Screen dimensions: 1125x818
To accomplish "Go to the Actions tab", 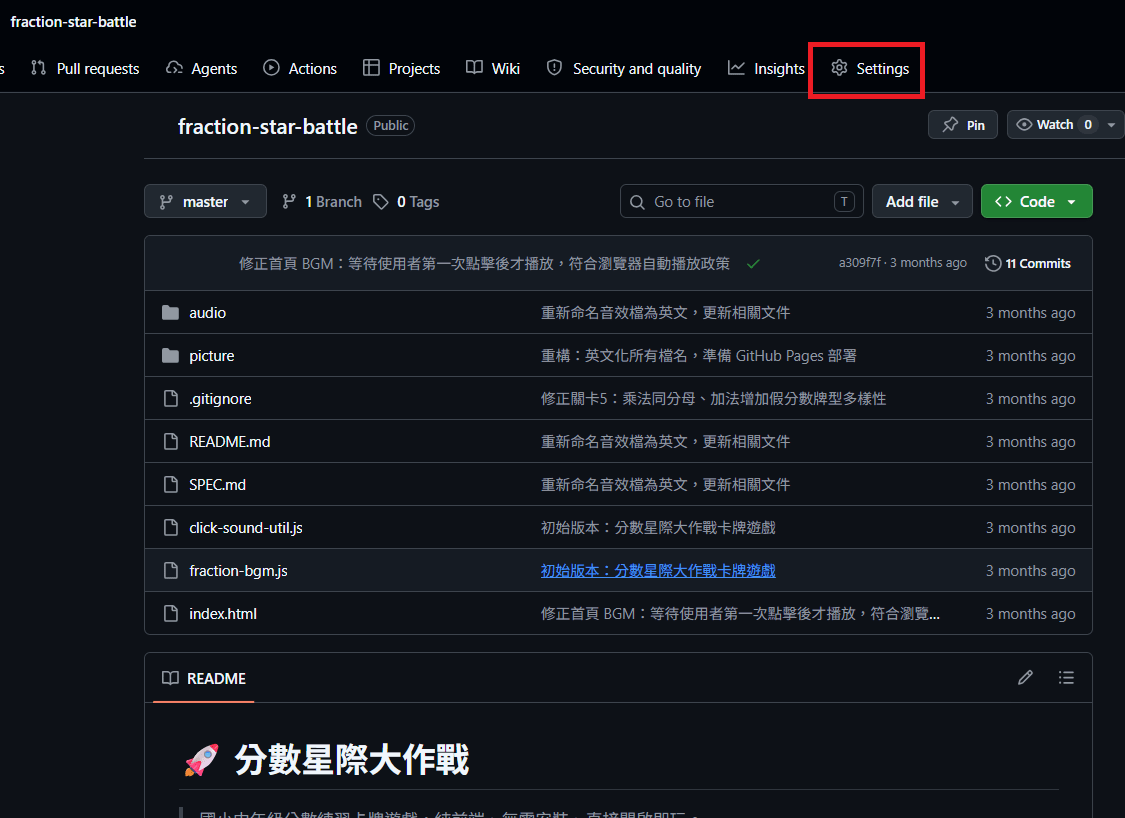I will [300, 68].
